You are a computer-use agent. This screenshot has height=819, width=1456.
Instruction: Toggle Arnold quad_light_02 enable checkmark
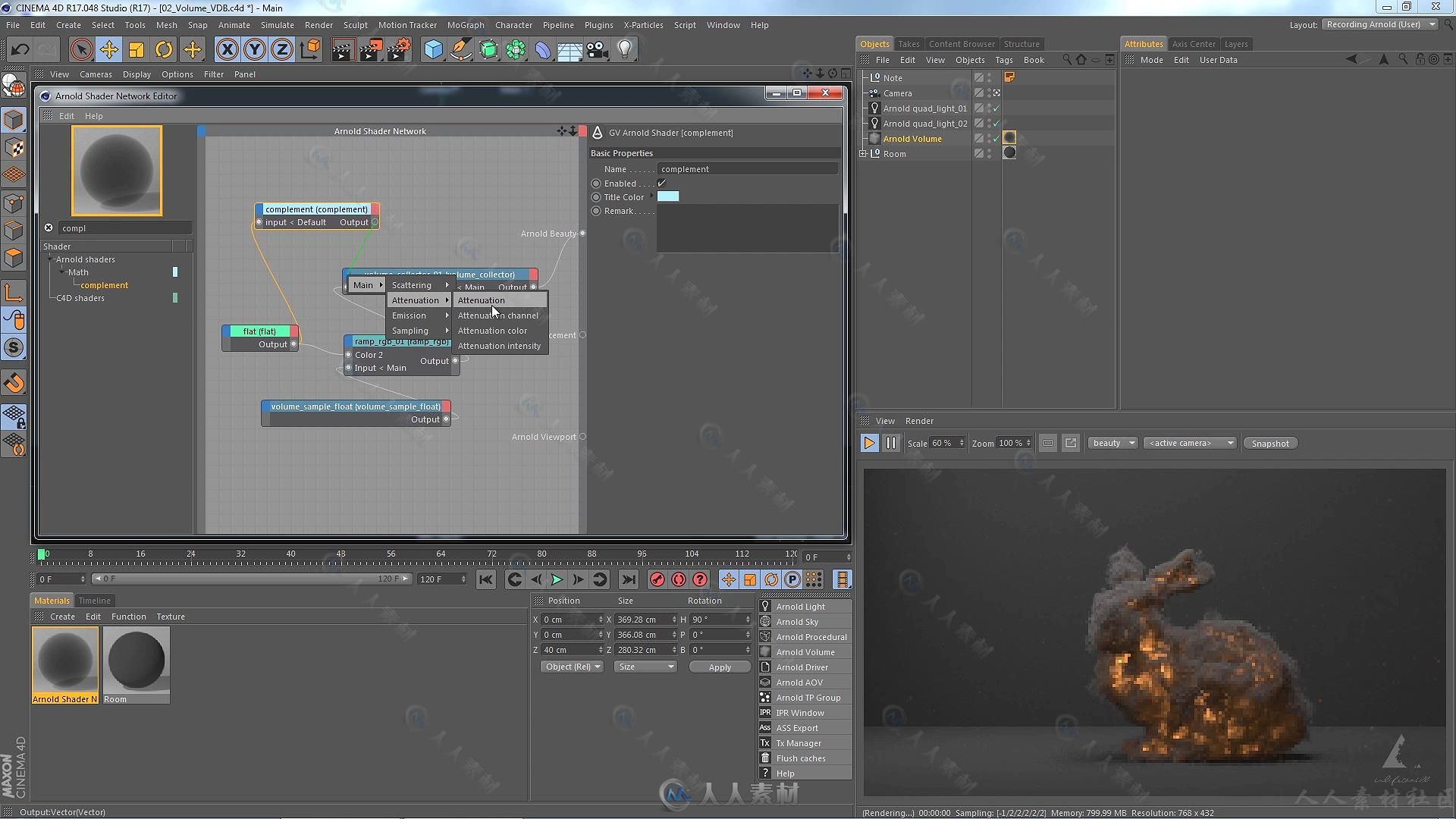point(996,124)
